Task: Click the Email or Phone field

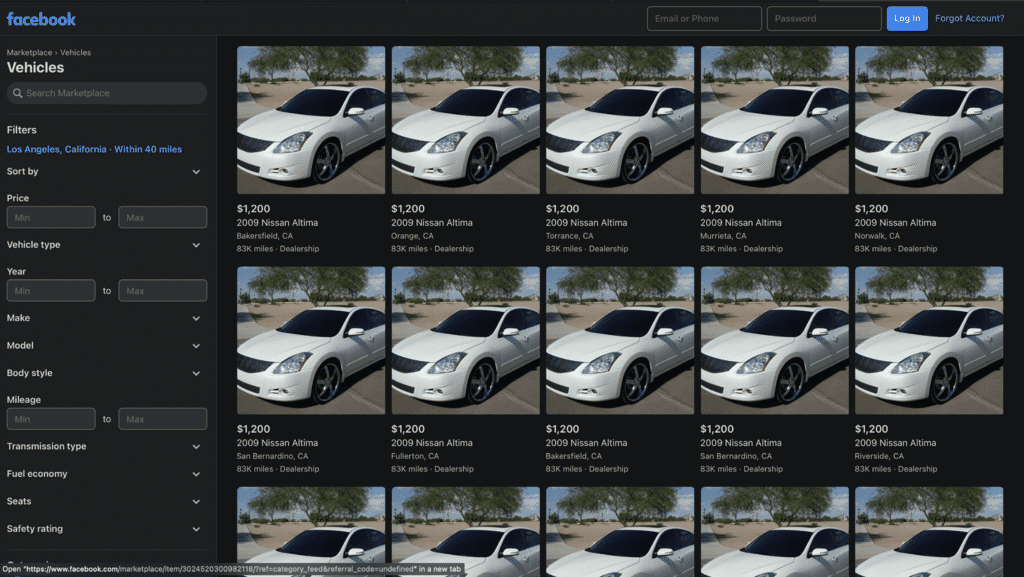Action: click(704, 17)
